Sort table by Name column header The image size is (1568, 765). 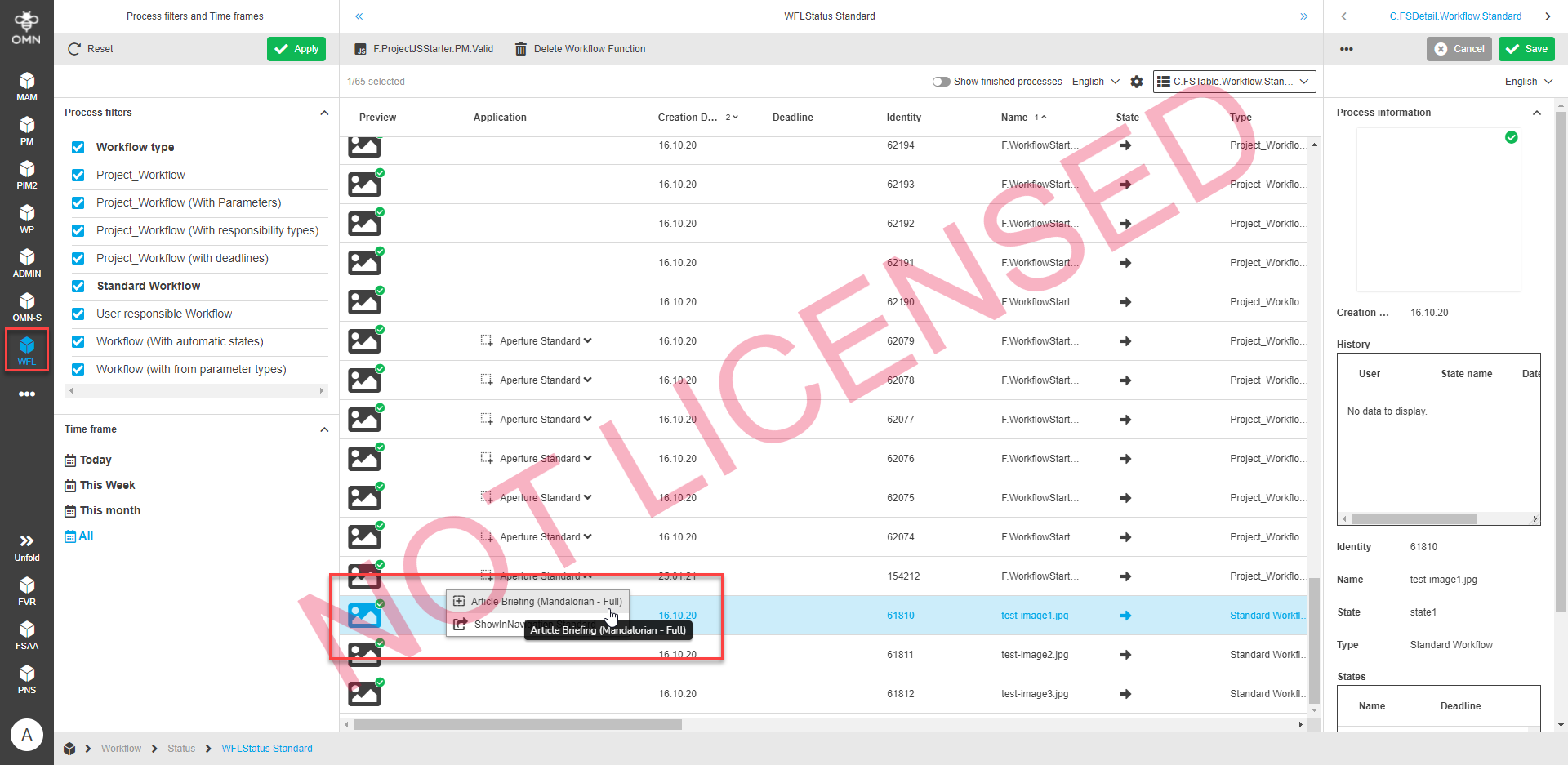[1014, 118]
